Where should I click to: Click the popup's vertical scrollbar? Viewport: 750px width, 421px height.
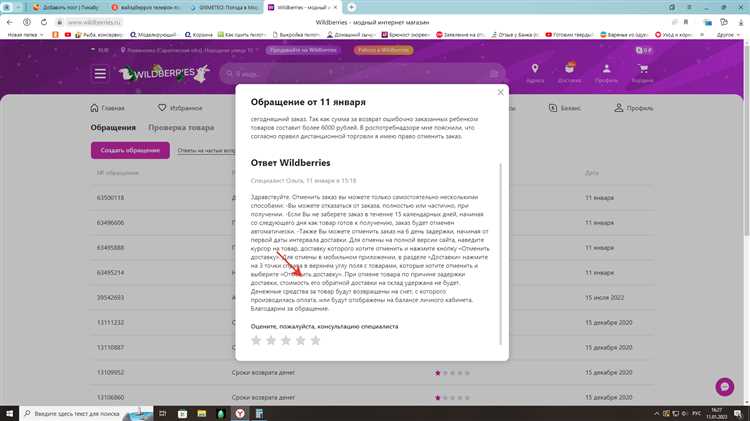tap(500, 254)
